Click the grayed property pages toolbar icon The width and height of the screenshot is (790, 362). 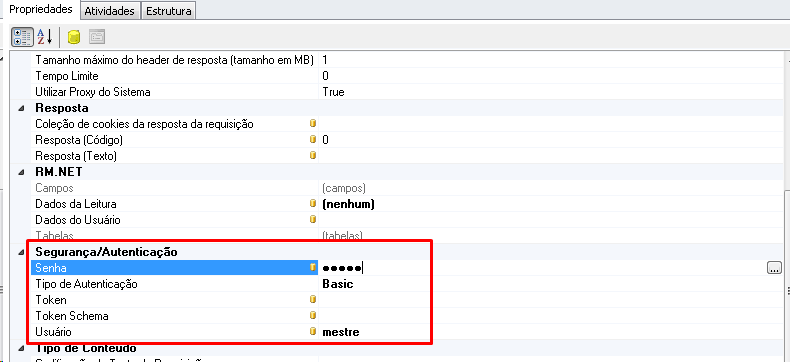(x=97, y=37)
